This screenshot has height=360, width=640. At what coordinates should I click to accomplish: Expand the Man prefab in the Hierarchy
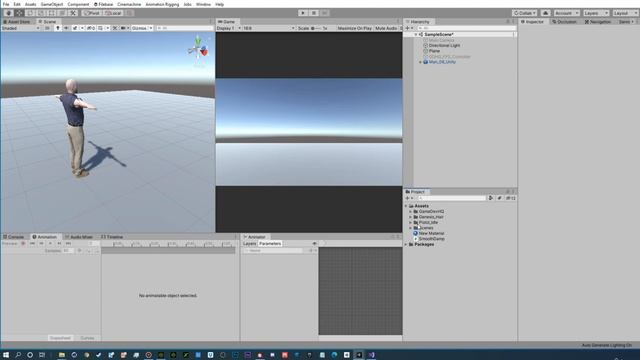coord(420,62)
